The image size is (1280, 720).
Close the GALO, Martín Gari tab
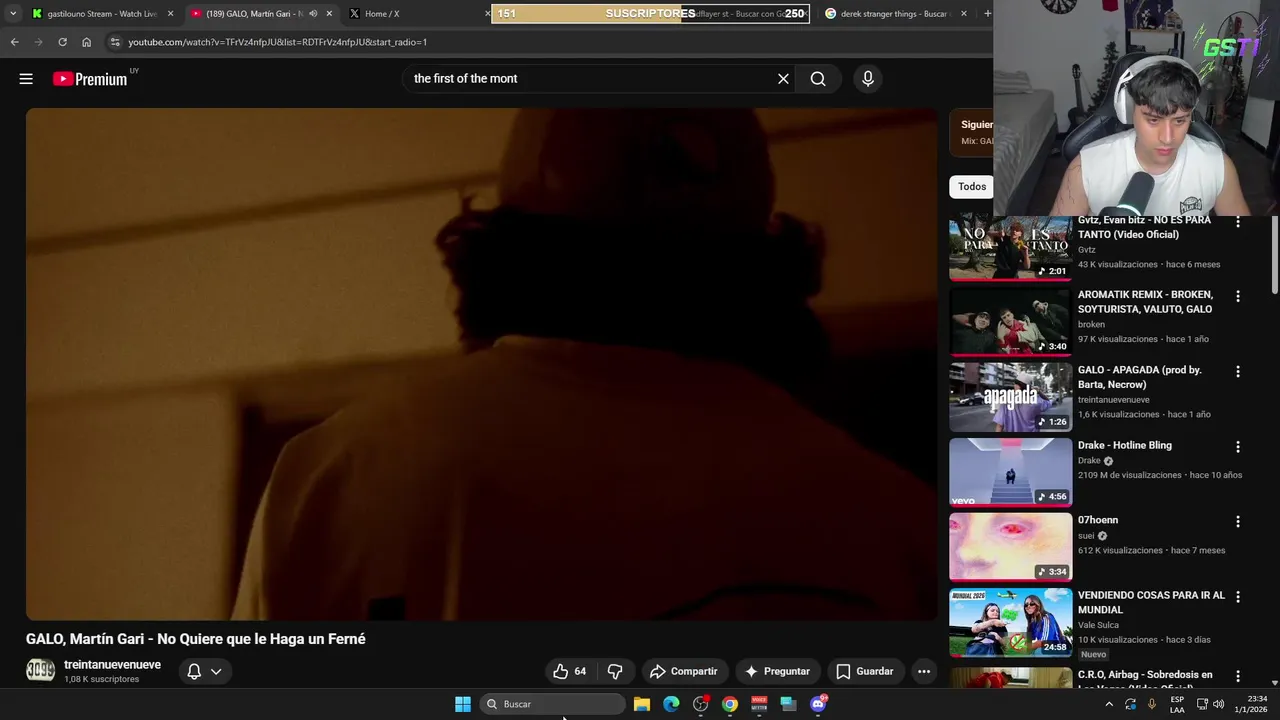pos(329,14)
